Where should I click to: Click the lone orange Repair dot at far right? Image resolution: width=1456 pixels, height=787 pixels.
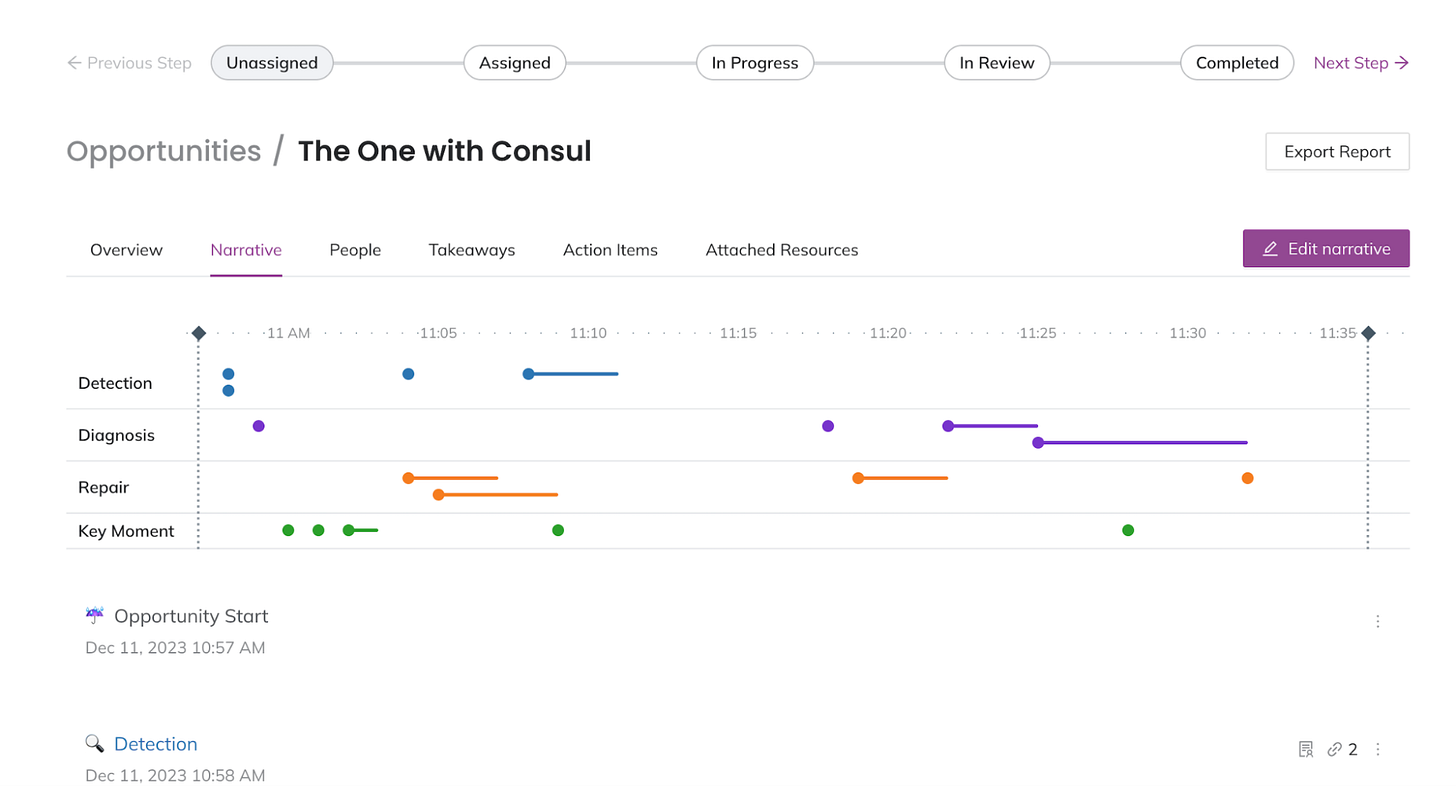pyautogui.click(x=1247, y=478)
